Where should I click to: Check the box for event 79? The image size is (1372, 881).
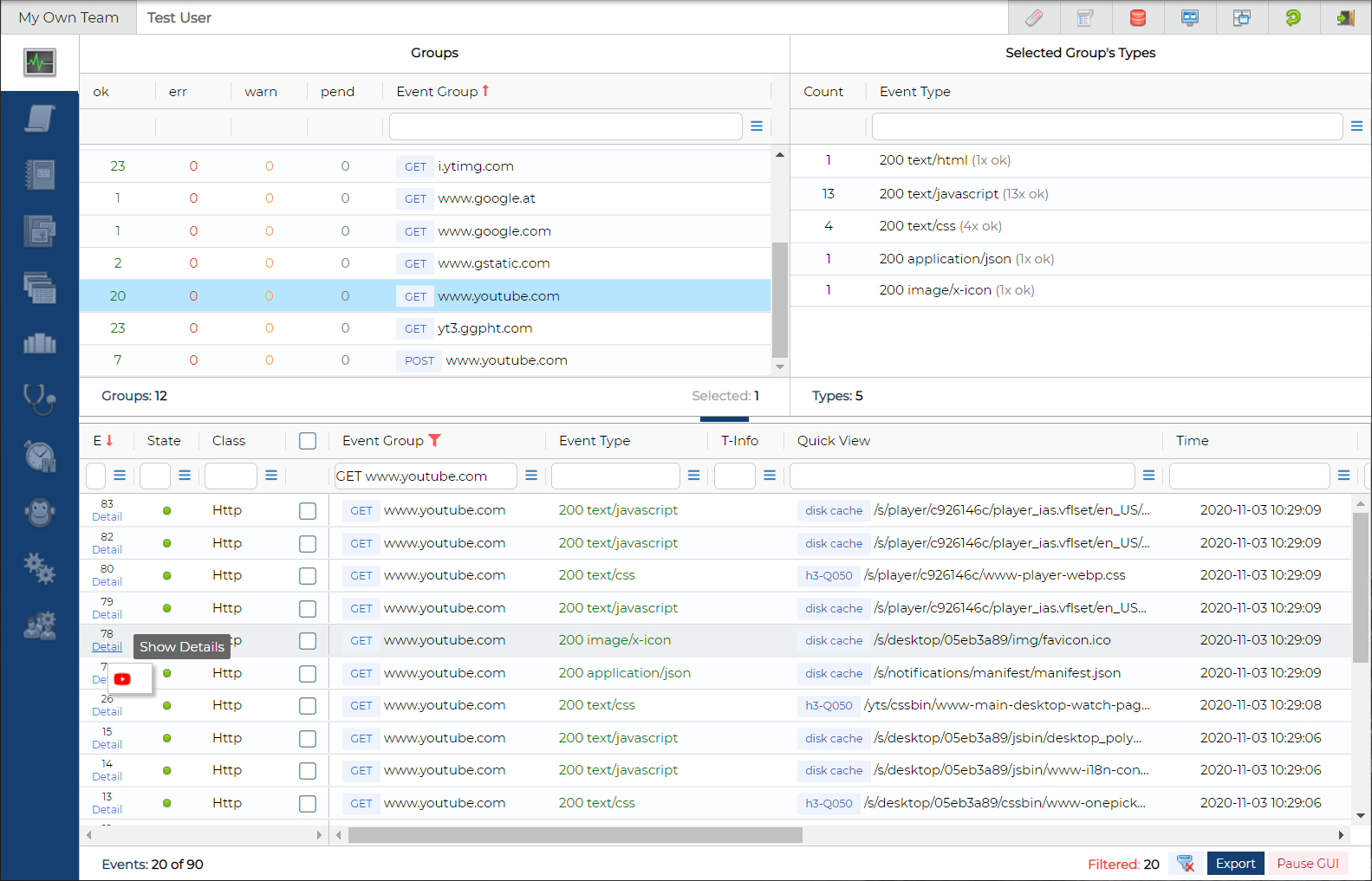tap(308, 609)
